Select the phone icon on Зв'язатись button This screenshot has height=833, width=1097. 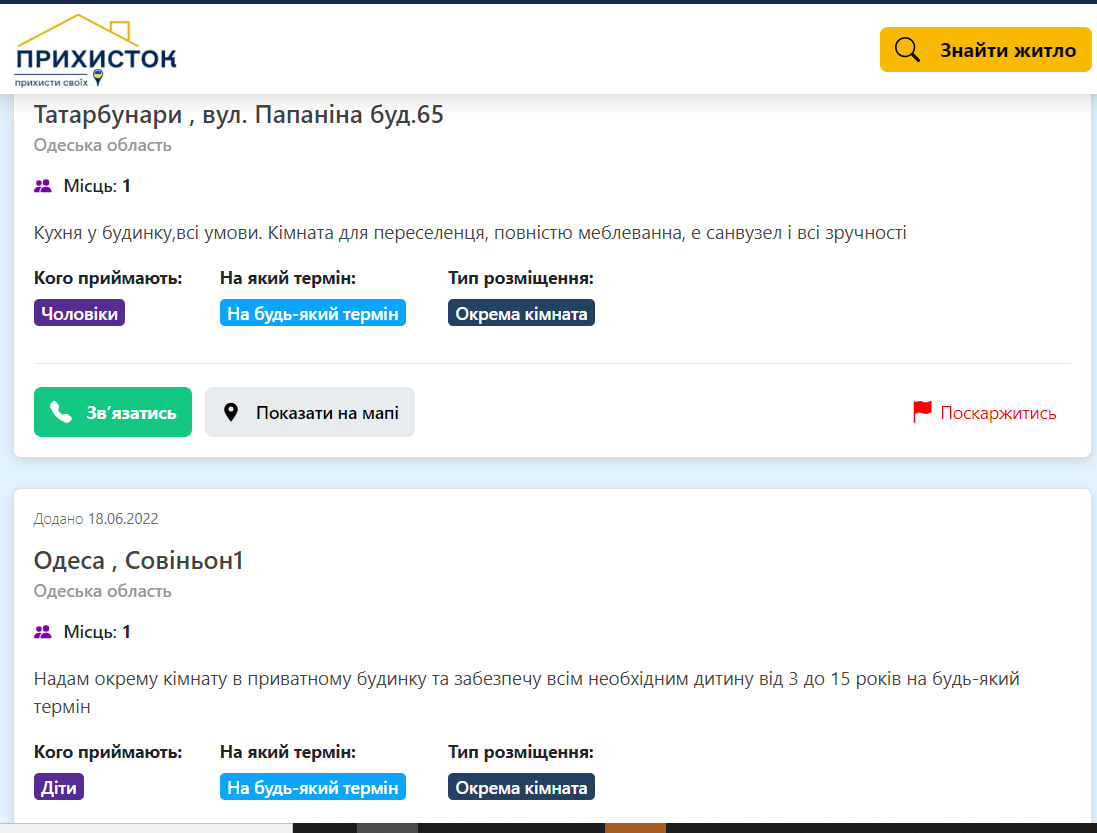[60, 411]
